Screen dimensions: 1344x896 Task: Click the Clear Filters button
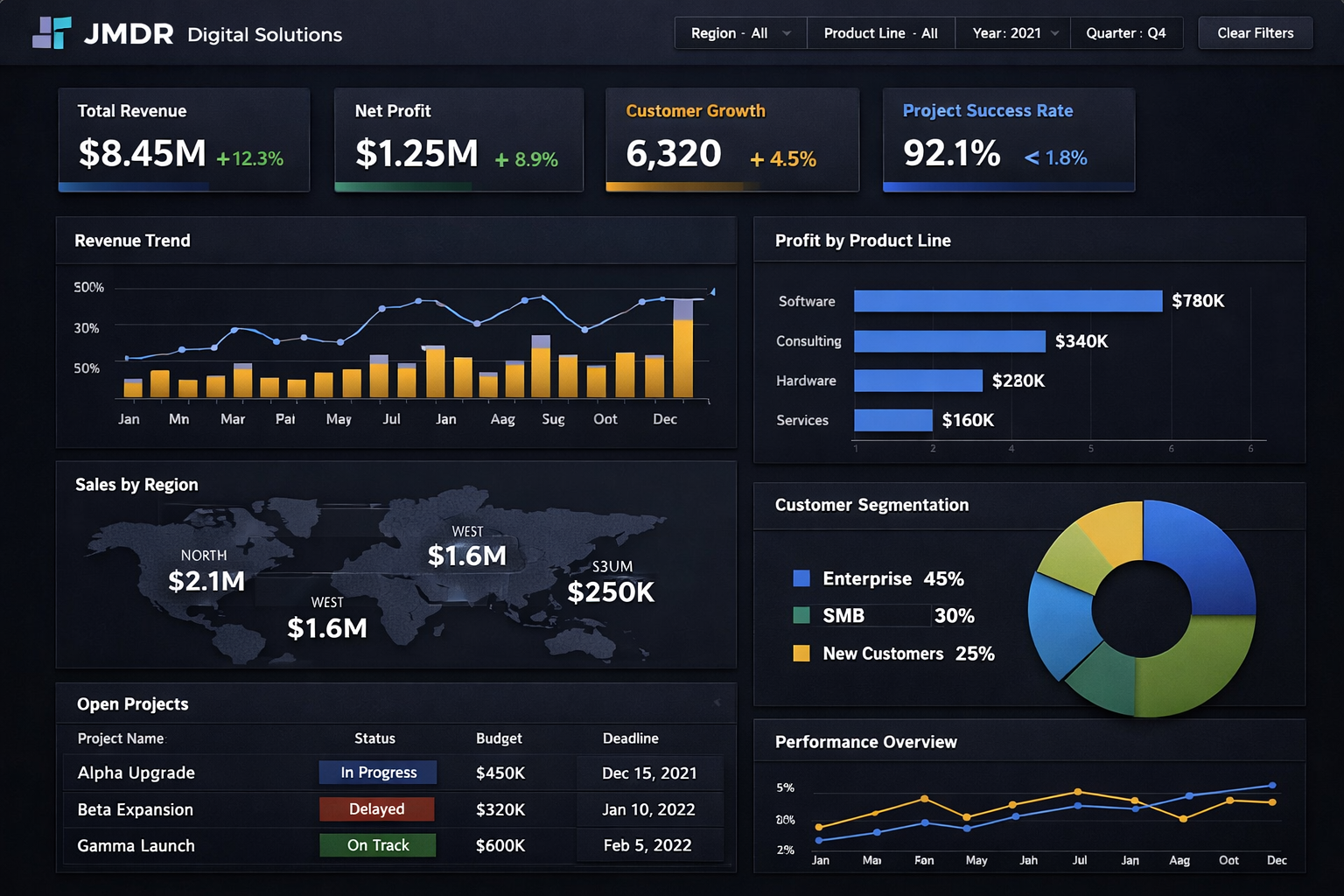[1255, 33]
